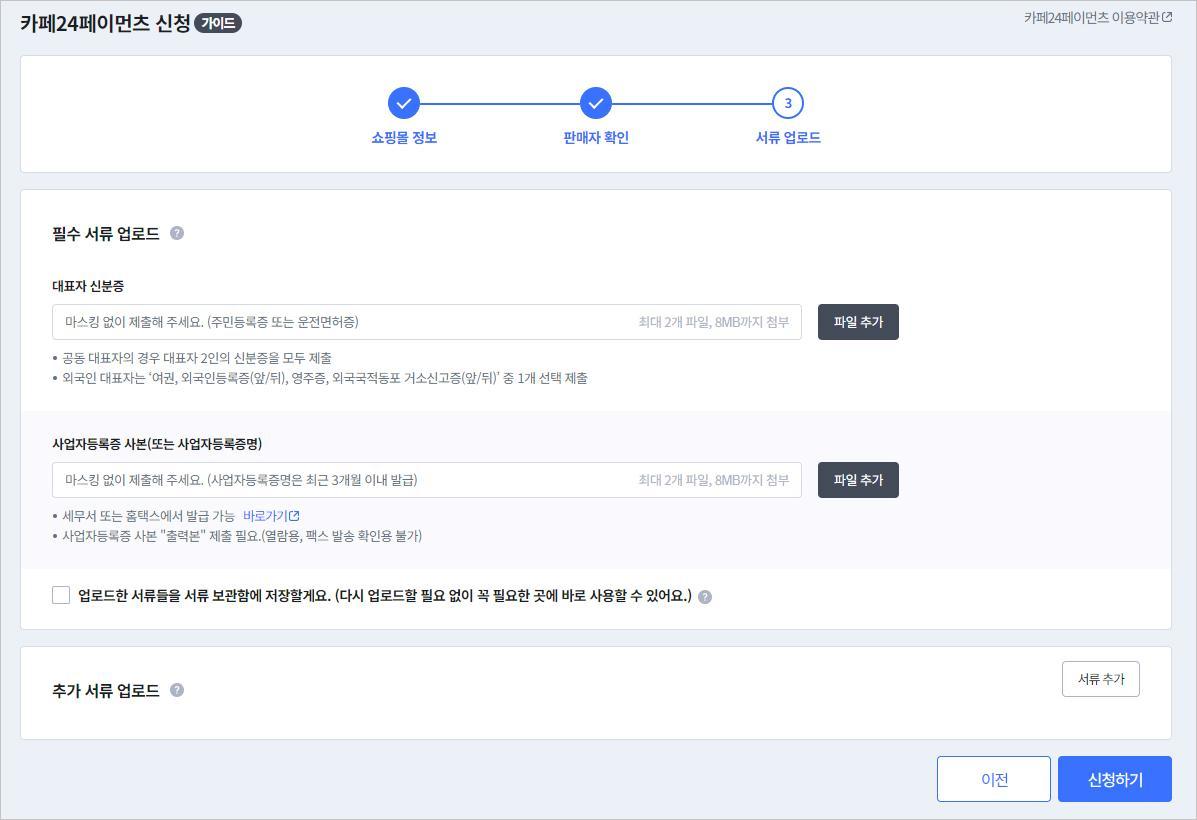
Task: Click the 대표자 신분증 label
Action: [x=88, y=286]
